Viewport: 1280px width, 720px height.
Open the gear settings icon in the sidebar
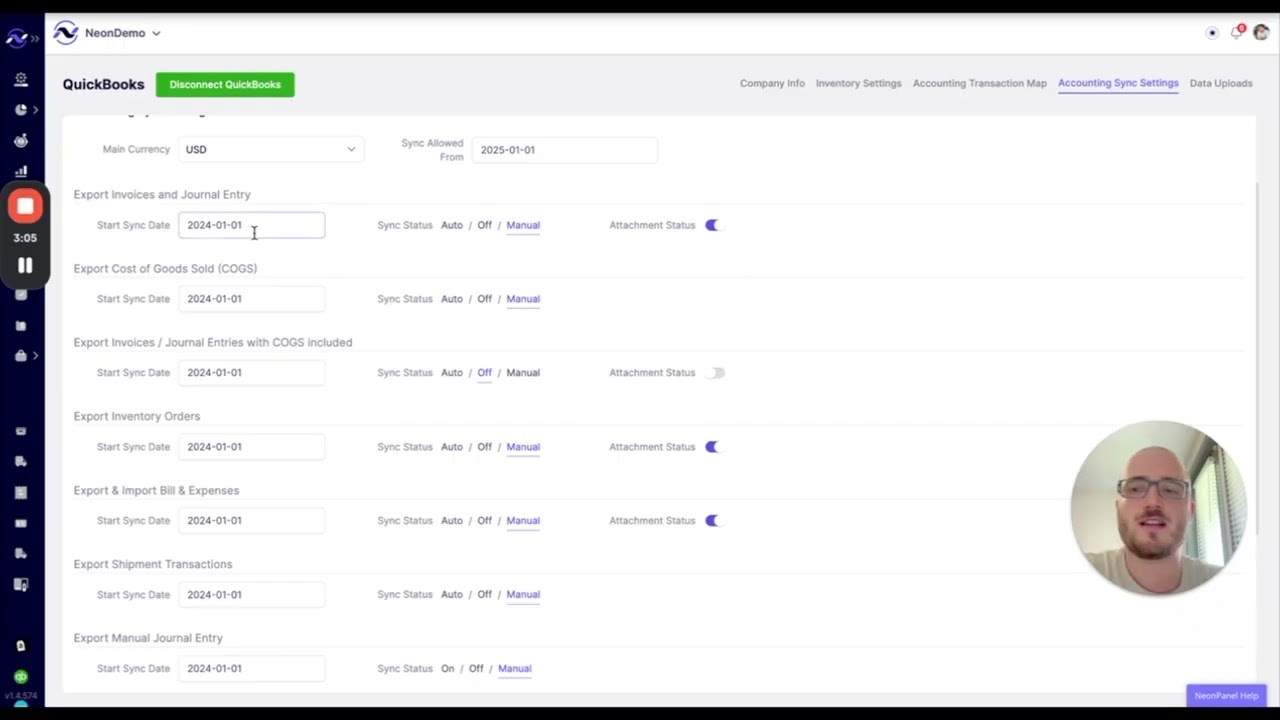21,79
